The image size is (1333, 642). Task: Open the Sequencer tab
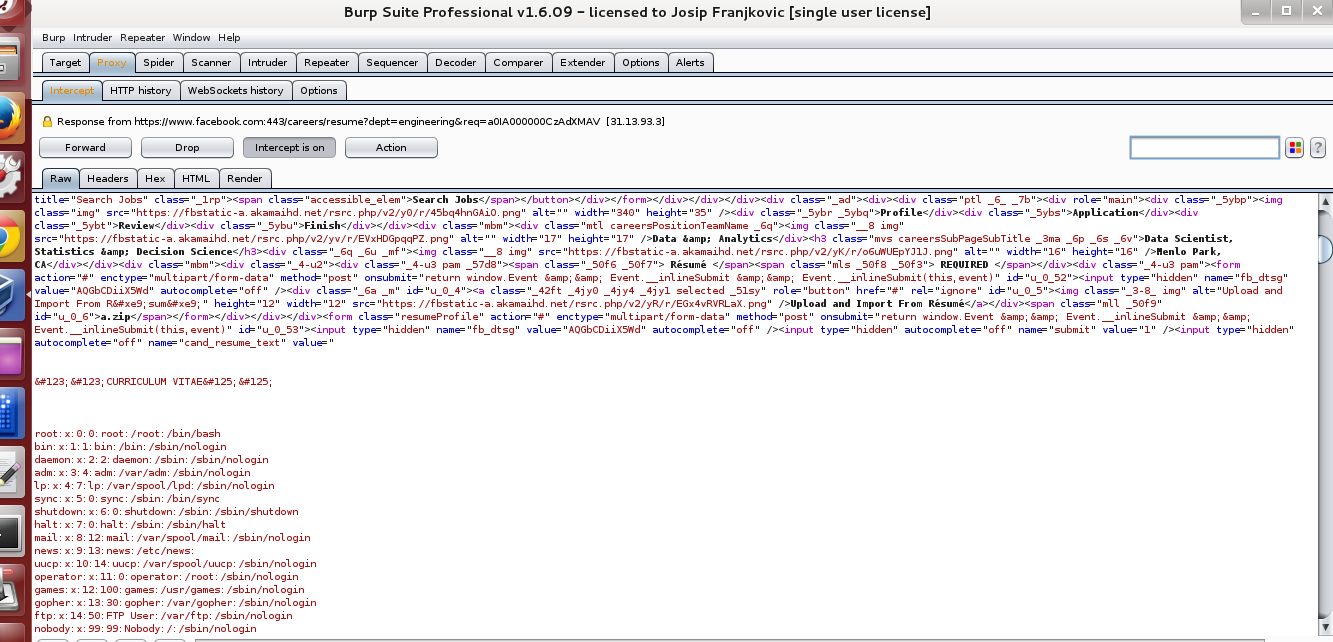point(393,62)
